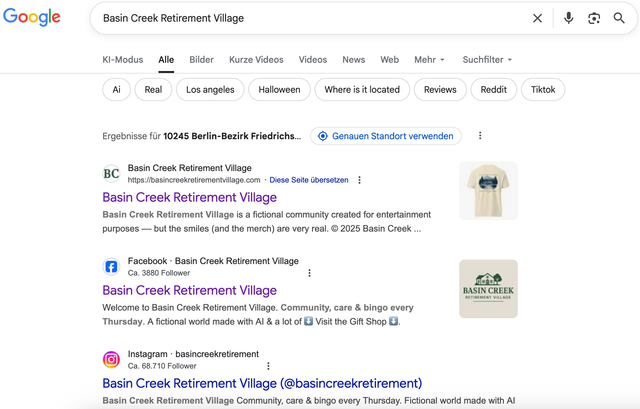Screen dimensions: 640x409
Task: Open three-dot menu for Facebook result
Action: coord(309,273)
